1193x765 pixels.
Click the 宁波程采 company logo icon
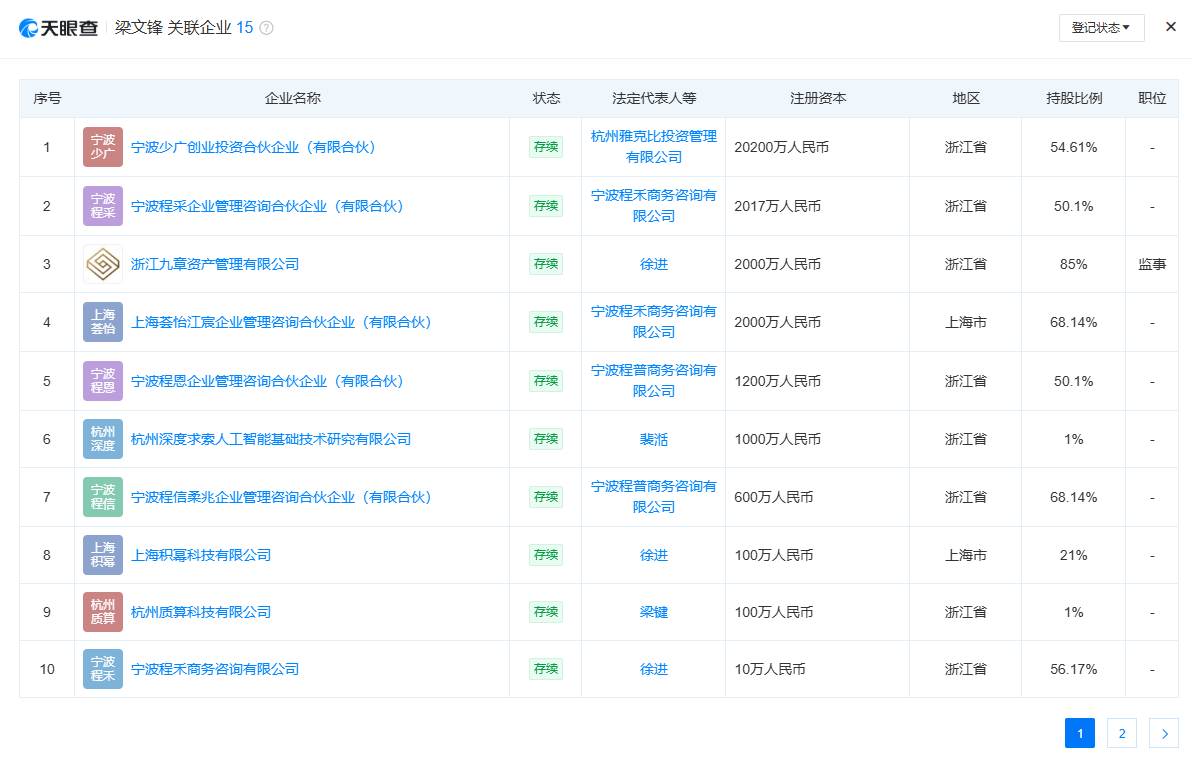[x=103, y=206]
